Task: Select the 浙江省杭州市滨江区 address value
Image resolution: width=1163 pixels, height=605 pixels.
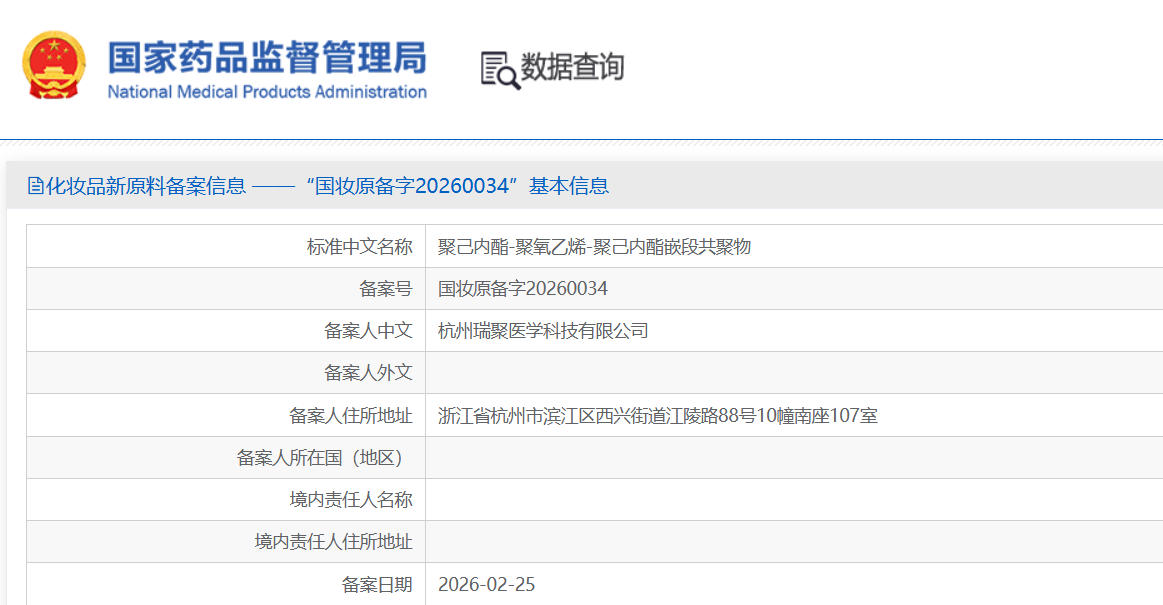Action: pos(657,416)
